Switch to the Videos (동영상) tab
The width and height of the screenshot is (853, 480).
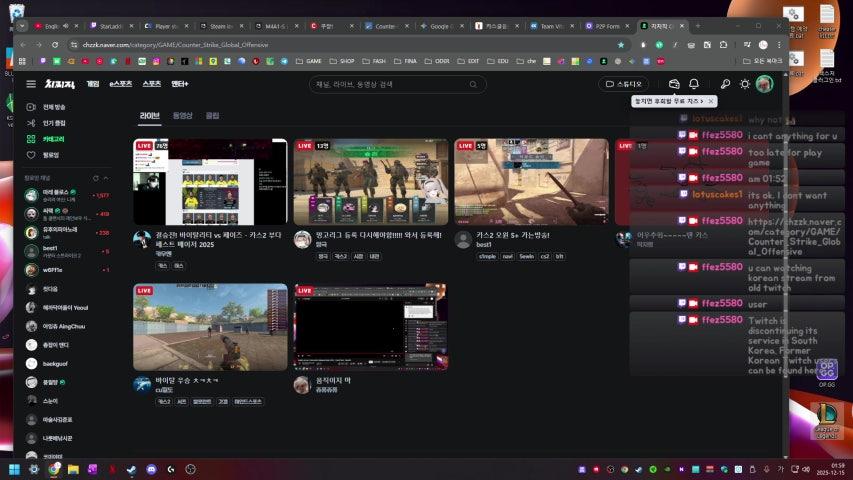(182, 116)
